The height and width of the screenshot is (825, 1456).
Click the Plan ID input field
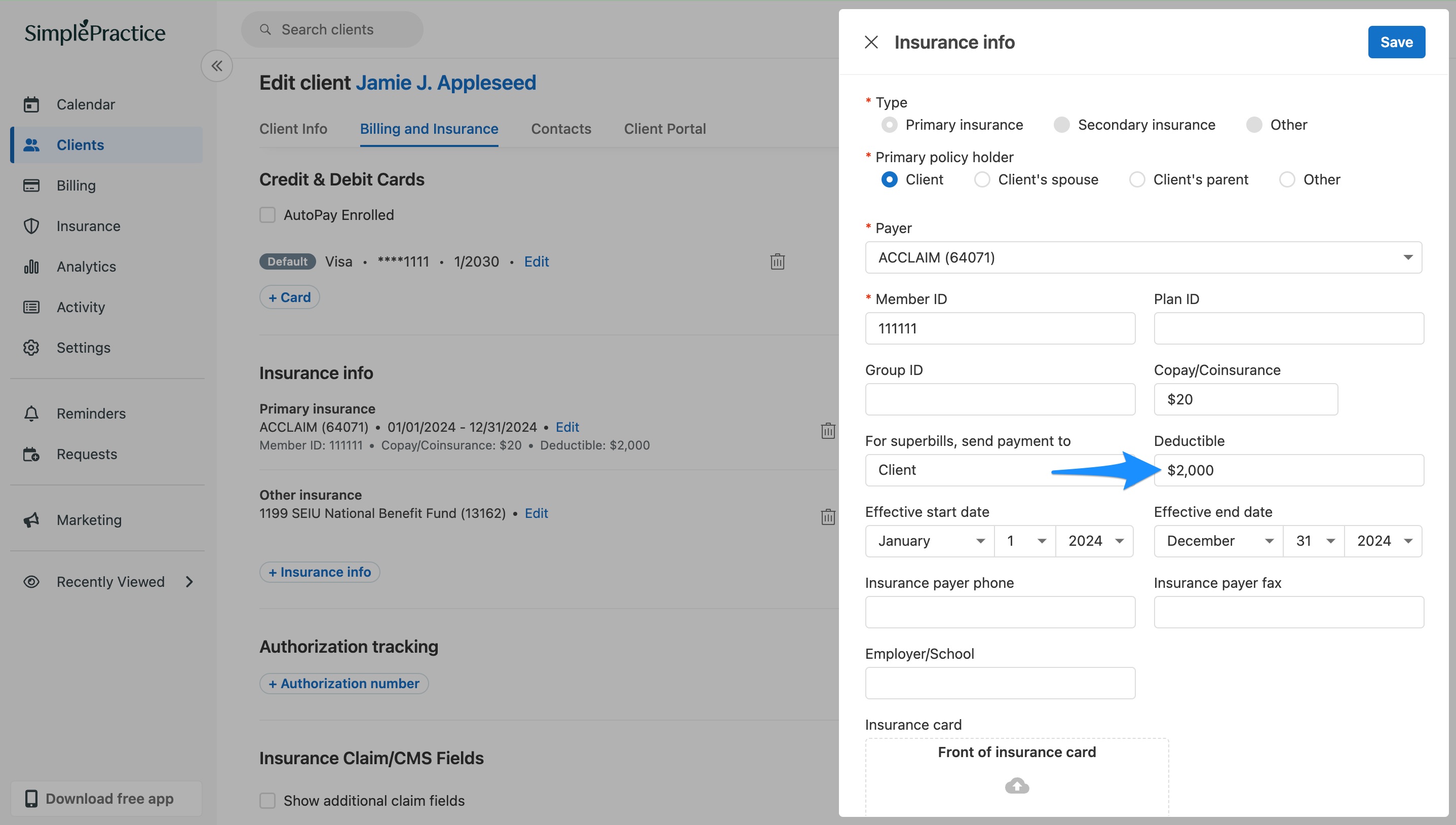click(1289, 328)
